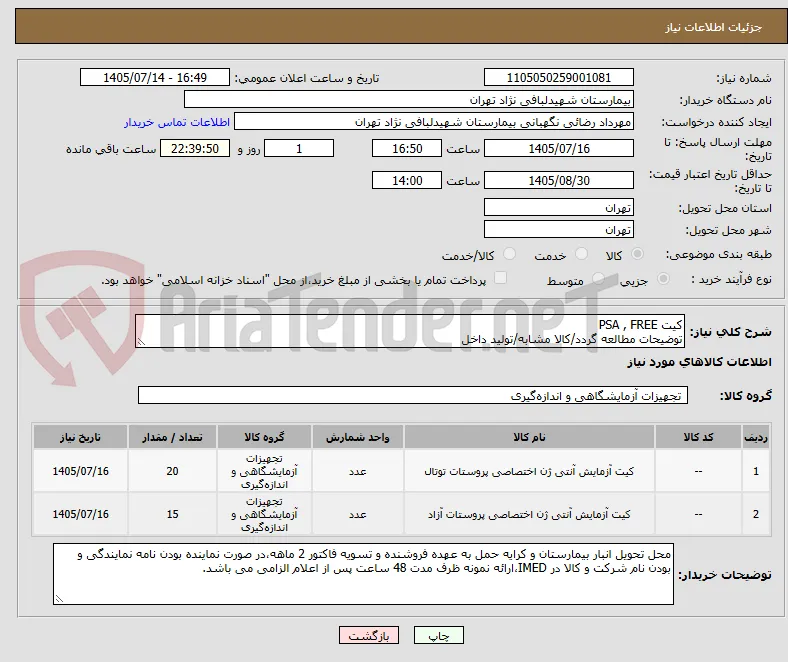The height and width of the screenshot is (662, 788).
Task: Click the buyer name field بیمارستان شهیدلبافی نژاد
Action: 409,100
